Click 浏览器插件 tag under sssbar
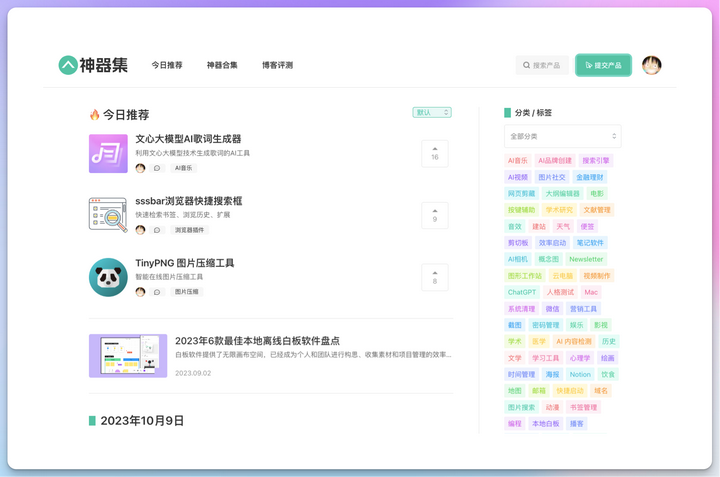This screenshot has height=477, width=720. coord(190,230)
